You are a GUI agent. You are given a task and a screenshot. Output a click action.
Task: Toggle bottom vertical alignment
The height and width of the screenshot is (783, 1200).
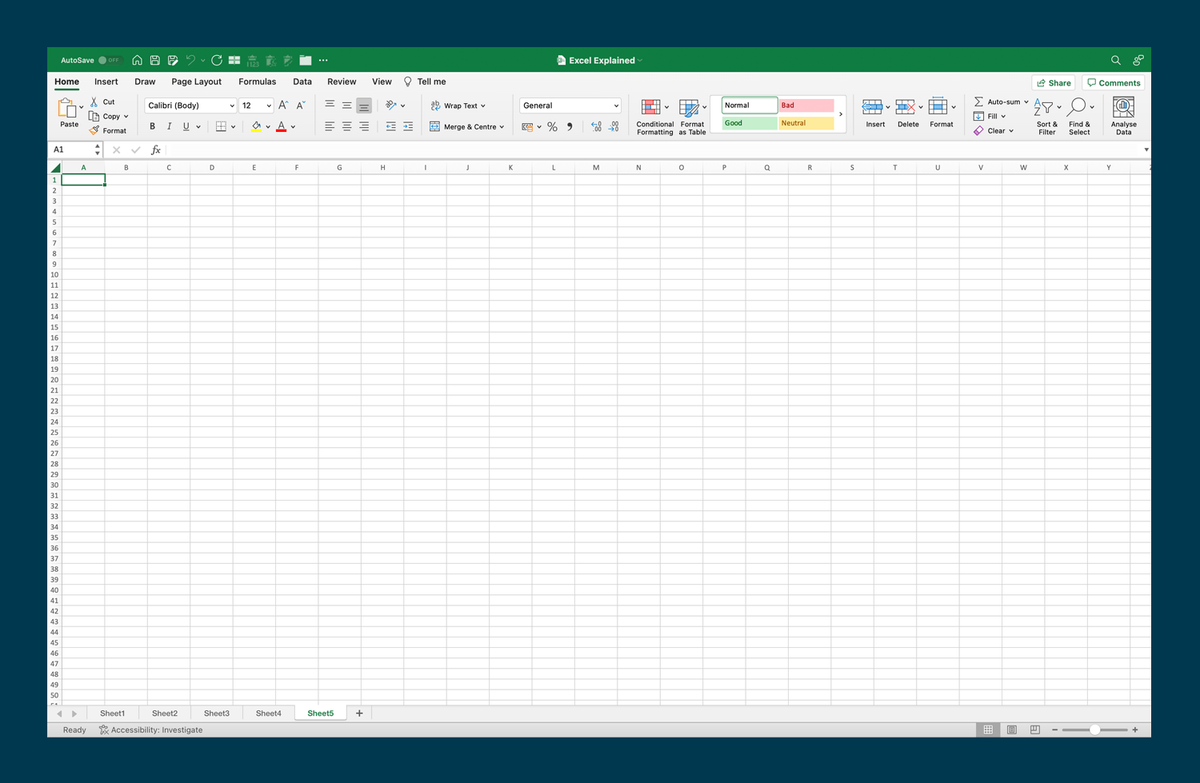click(x=364, y=105)
